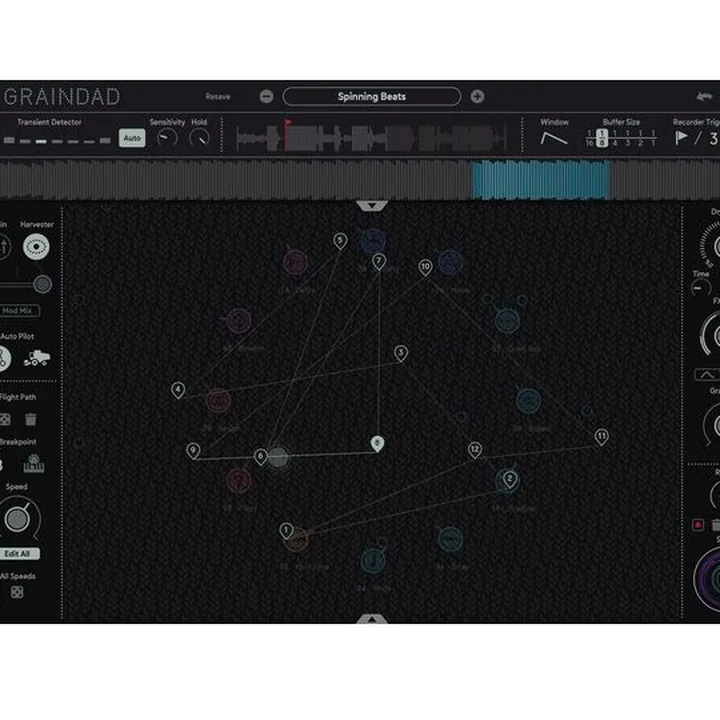Viewport: 720px width, 720px height.
Task: Select flight path breakpoint 9
Action: [x=193, y=451]
